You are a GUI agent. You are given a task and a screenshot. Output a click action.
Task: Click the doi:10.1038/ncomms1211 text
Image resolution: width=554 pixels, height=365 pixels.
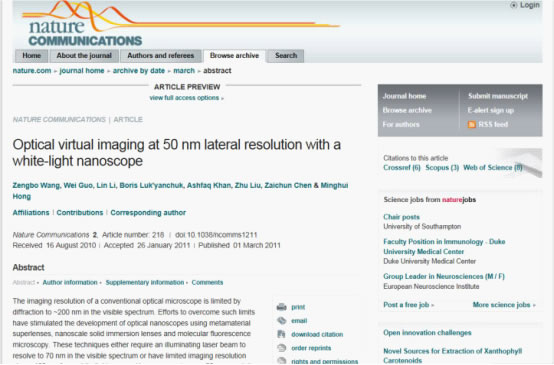pos(216,235)
